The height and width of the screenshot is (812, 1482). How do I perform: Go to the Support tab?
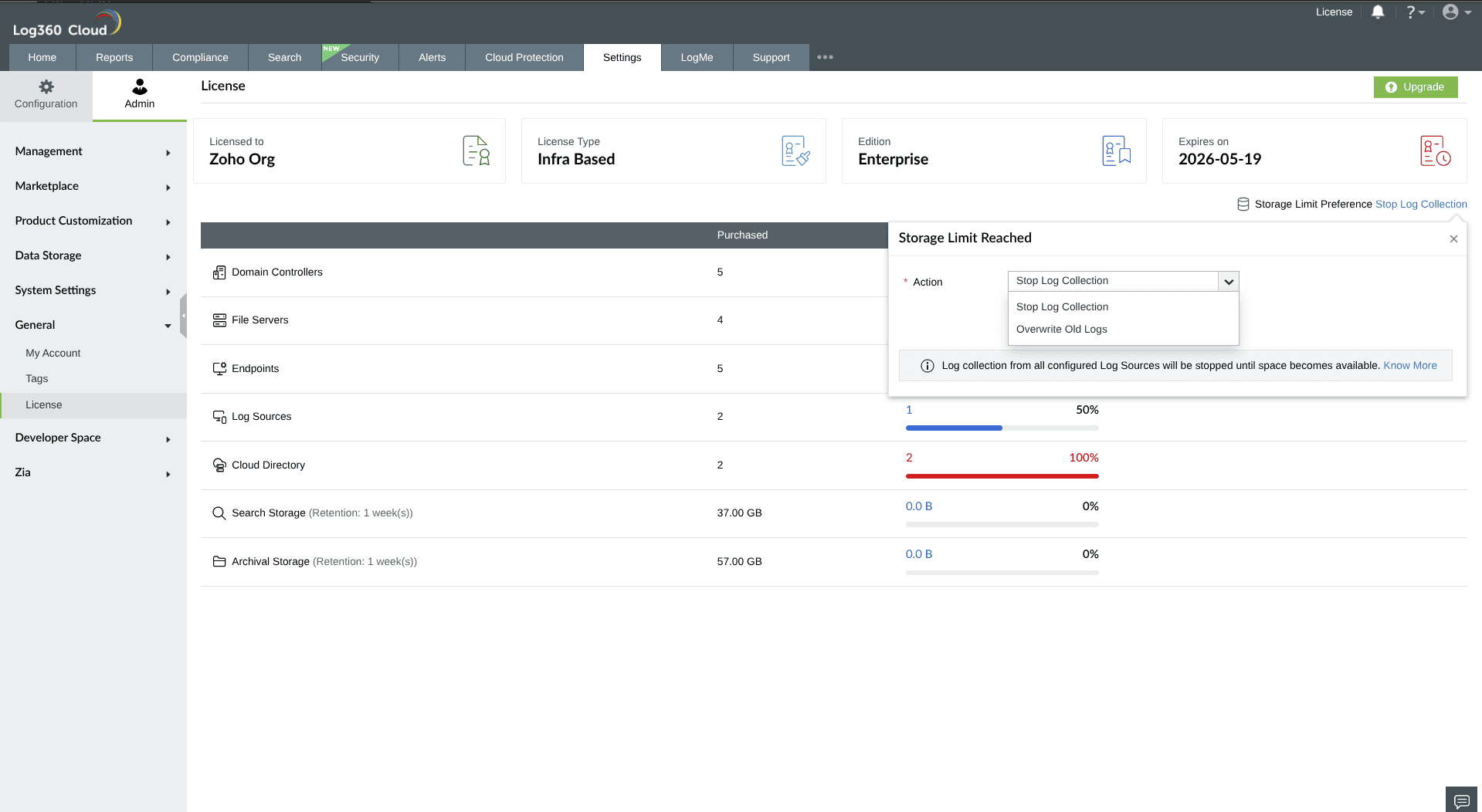click(771, 57)
